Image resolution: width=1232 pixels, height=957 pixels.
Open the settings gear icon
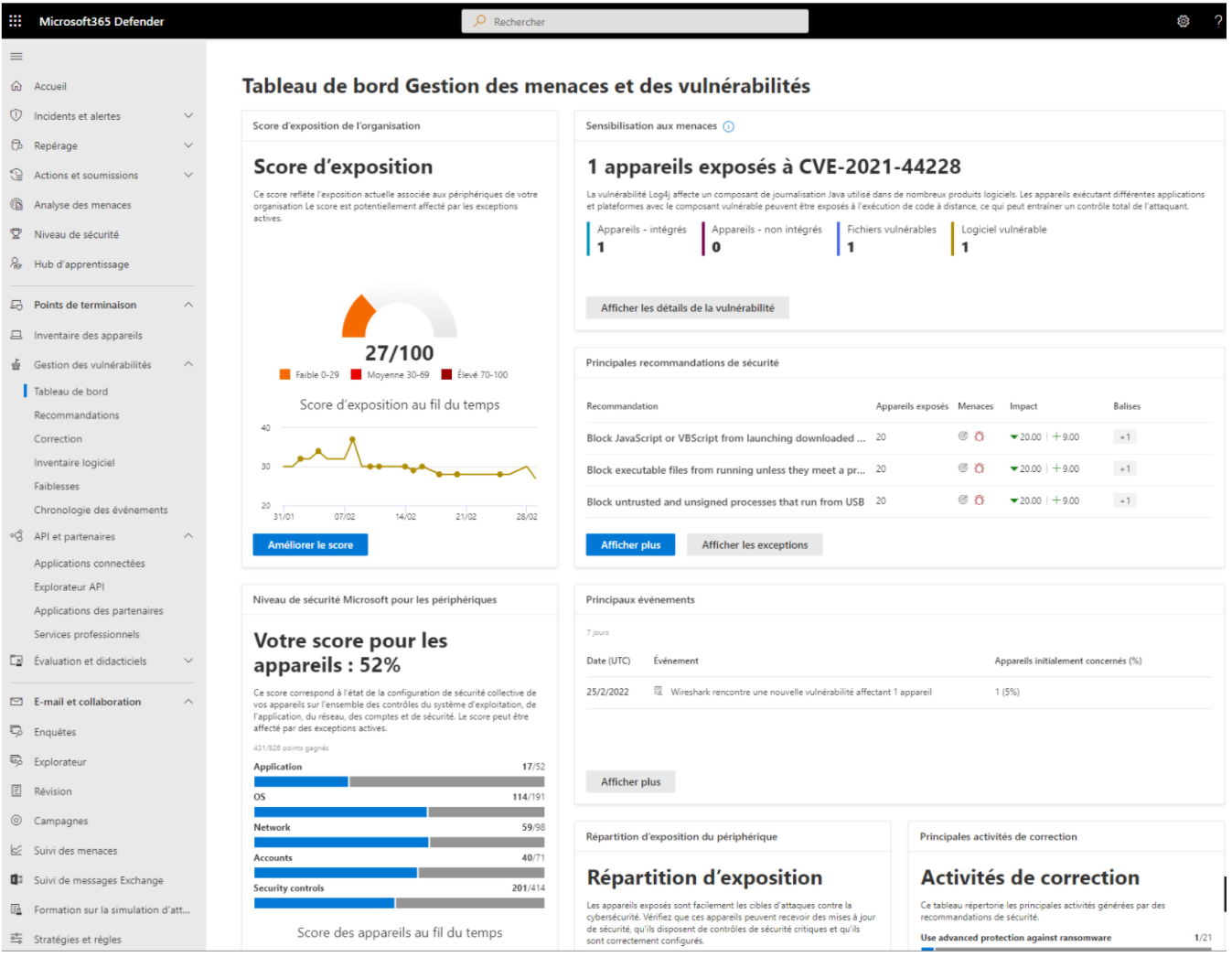[1183, 21]
